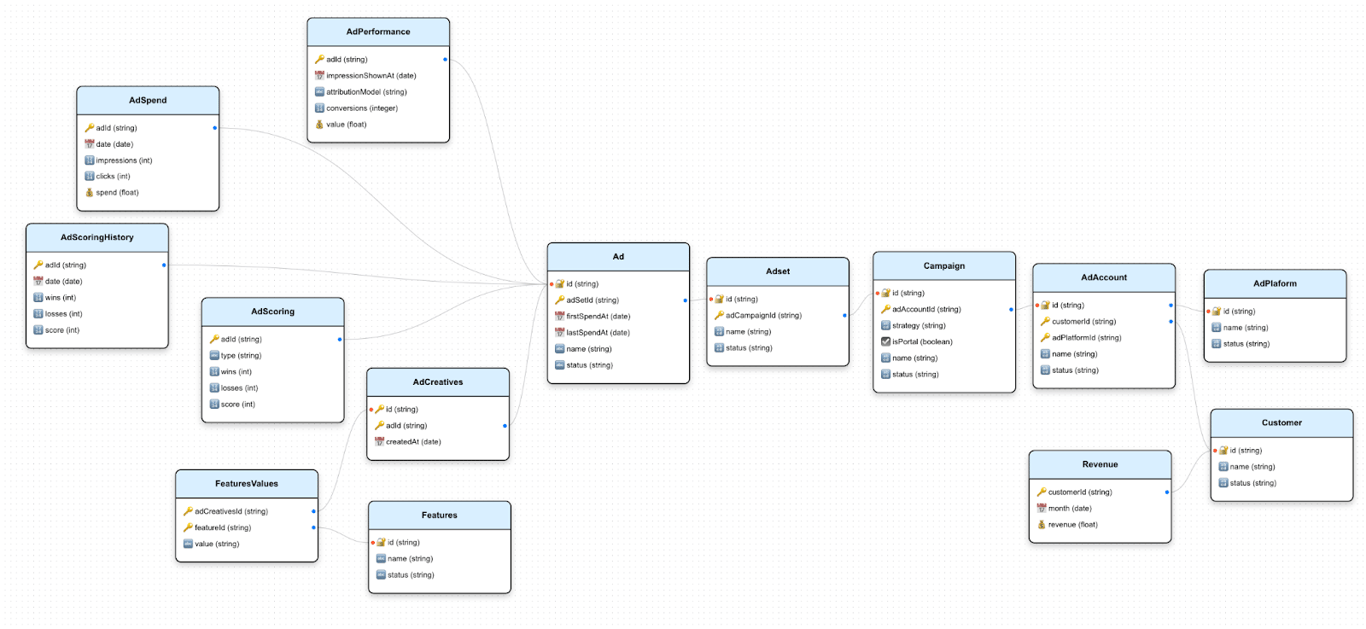Viewport: 1366px width, 629px height.
Task: Select the AdPerformance table header
Action: pyautogui.click(x=378, y=32)
